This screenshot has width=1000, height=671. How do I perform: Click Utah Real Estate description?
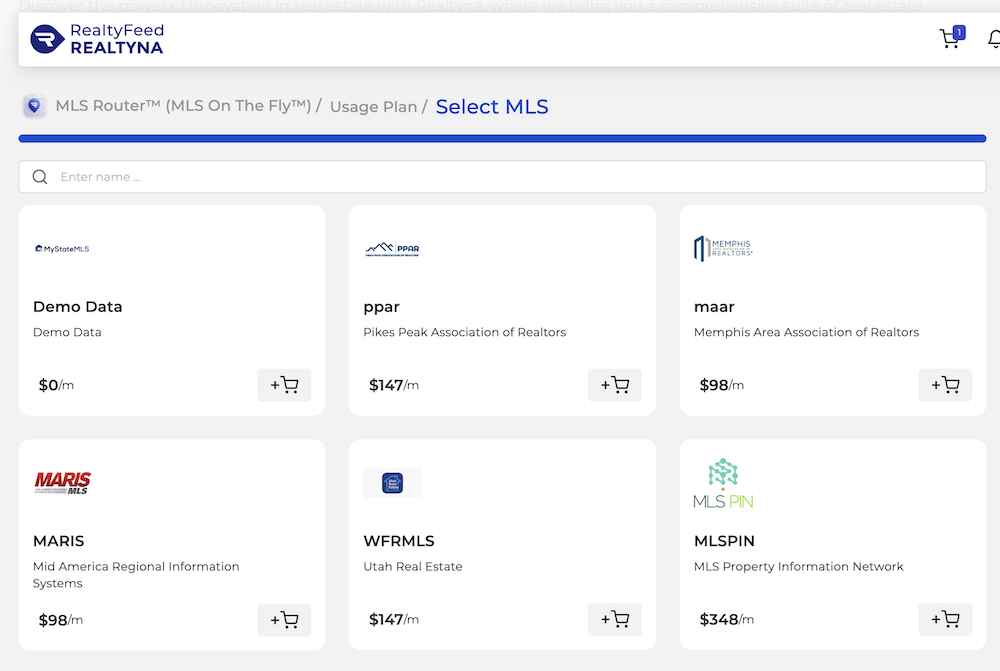[x=413, y=566]
